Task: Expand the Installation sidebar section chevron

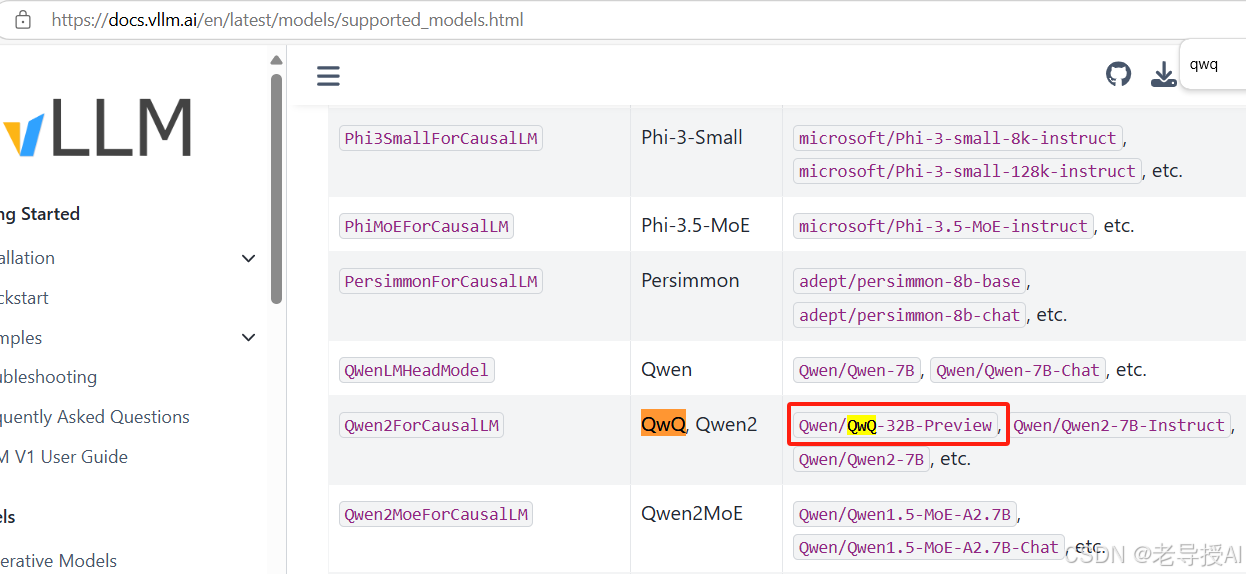Action: click(x=249, y=258)
